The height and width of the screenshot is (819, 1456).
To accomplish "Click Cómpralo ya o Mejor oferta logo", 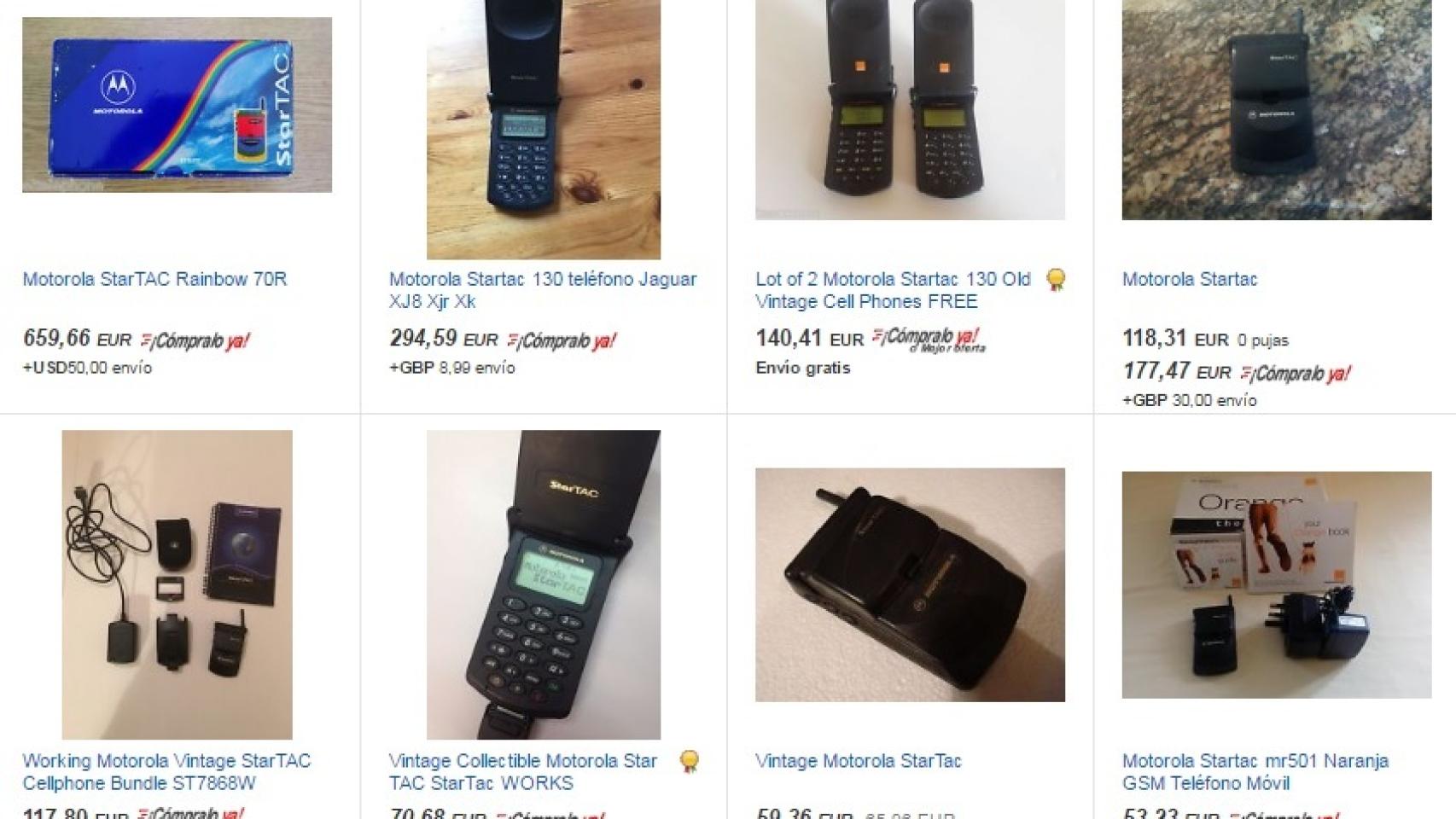I will (928, 340).
